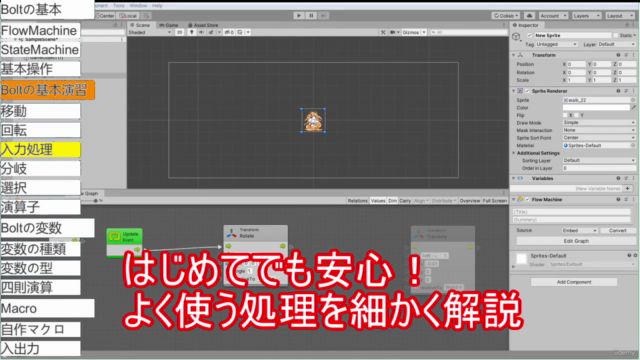
Task: Click the Pause button in the toolbar
Action: point(311,16)
